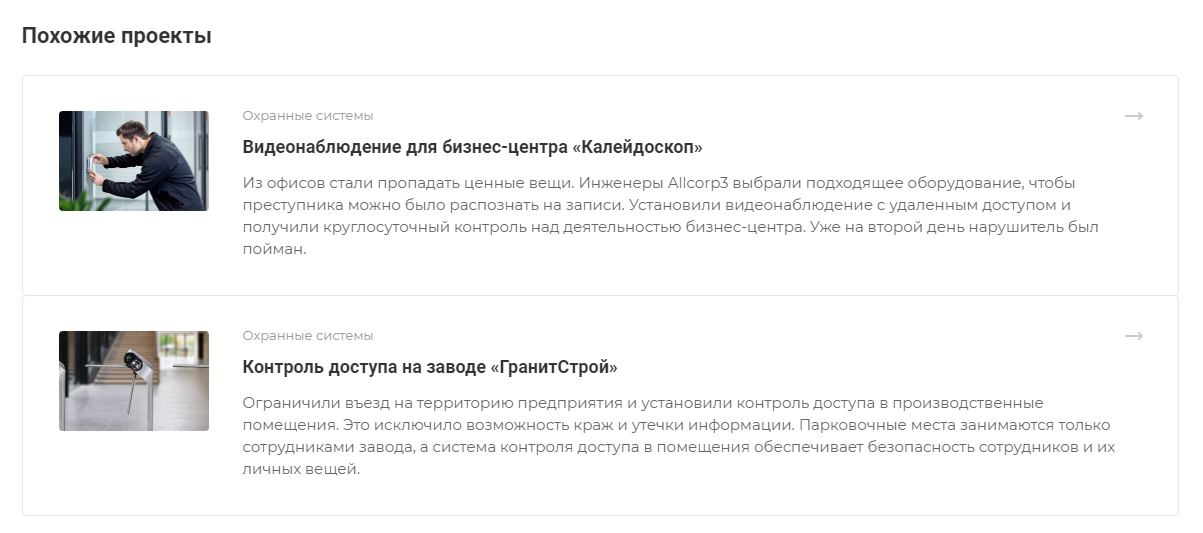
Task: Click blank area below Калейдоскоп thumbnail in card
Action: coord(134,250)
